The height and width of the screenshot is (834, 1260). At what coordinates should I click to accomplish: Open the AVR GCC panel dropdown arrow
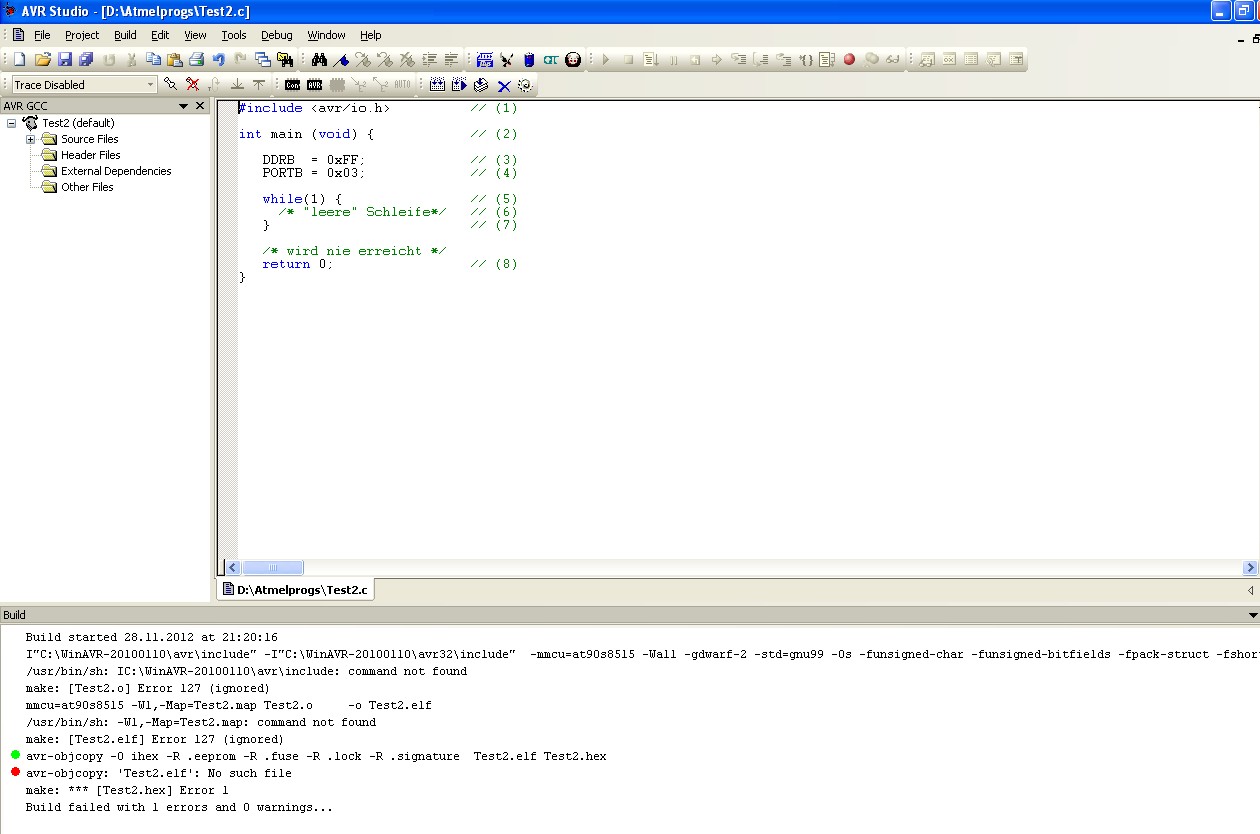184,106
